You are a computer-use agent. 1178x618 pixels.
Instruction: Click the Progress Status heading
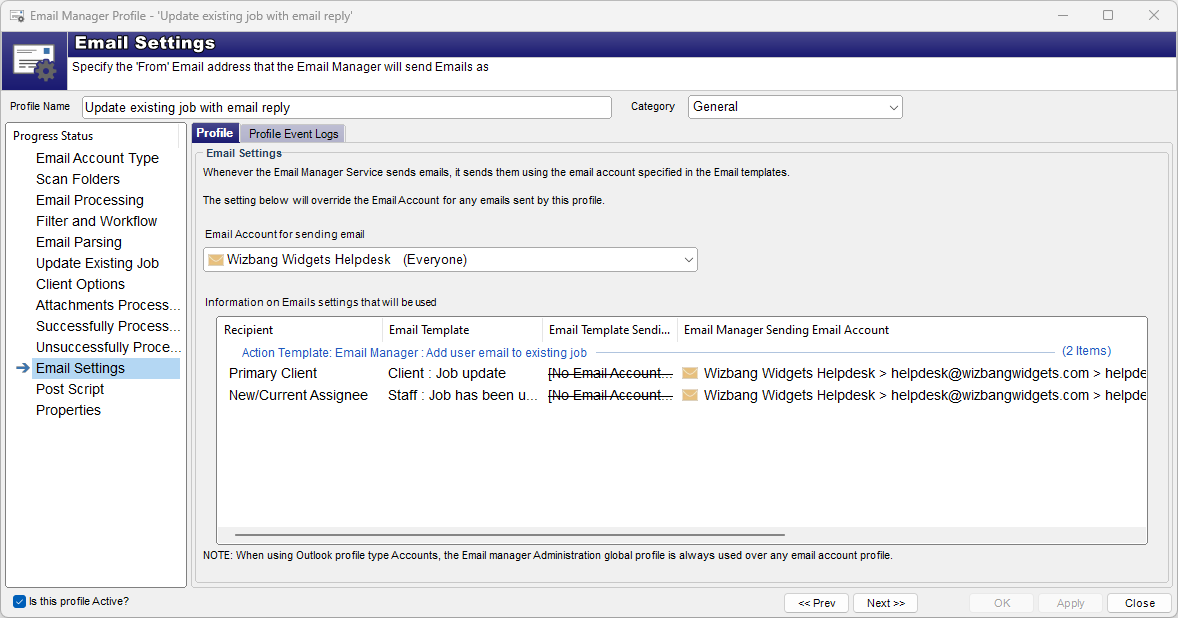point(53,136)
